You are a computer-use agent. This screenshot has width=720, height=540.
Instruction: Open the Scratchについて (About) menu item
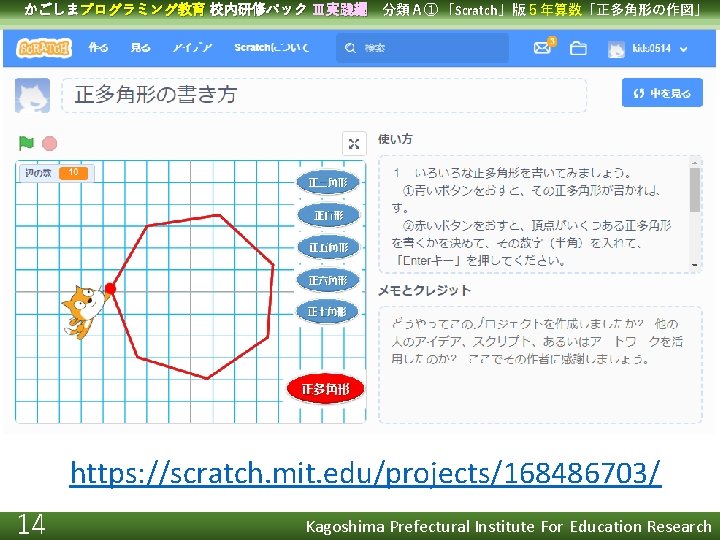tap(271, 48)
